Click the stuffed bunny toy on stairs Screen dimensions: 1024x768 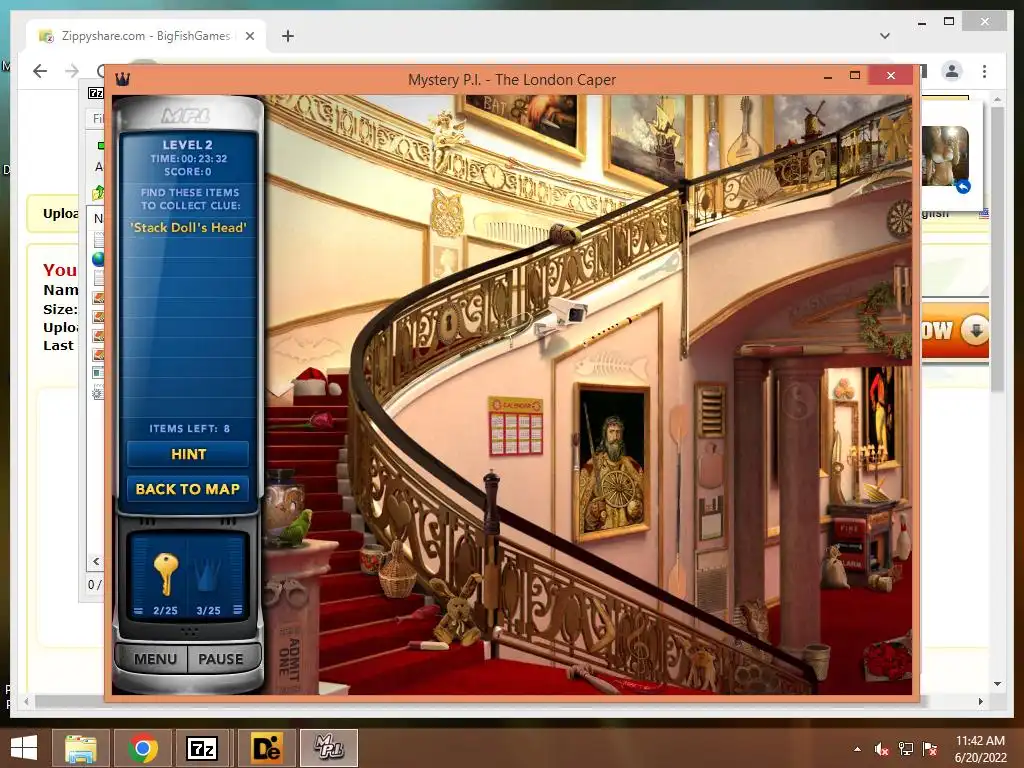(459, 611)
